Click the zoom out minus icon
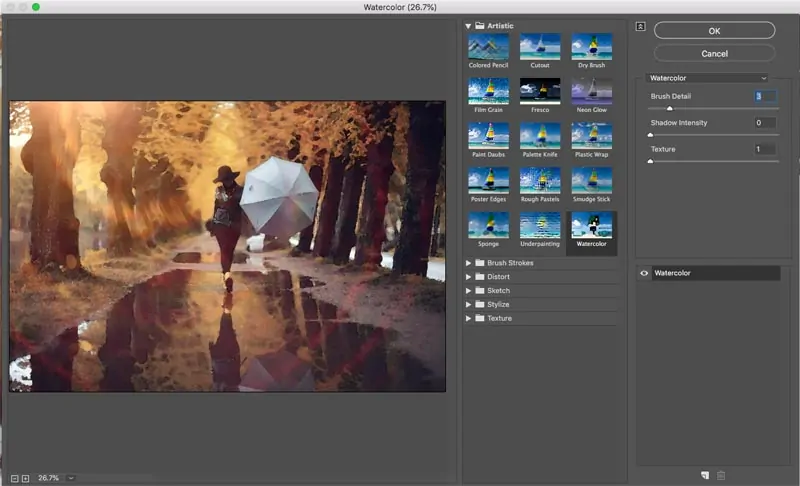Viewport: 800px width, 486px height. point(14,478)
